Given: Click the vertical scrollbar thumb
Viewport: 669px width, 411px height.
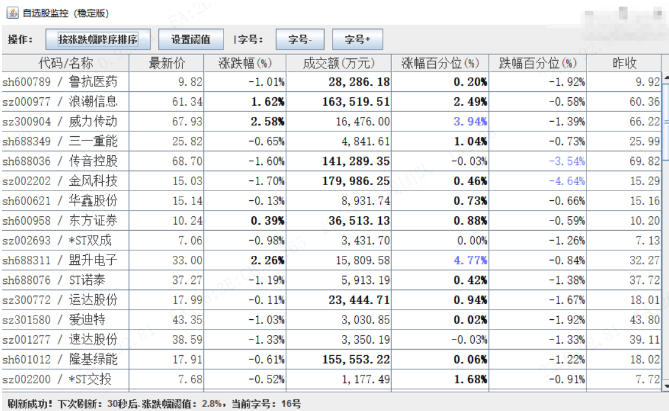Looking at the screenshot, I should pos(666,122).
